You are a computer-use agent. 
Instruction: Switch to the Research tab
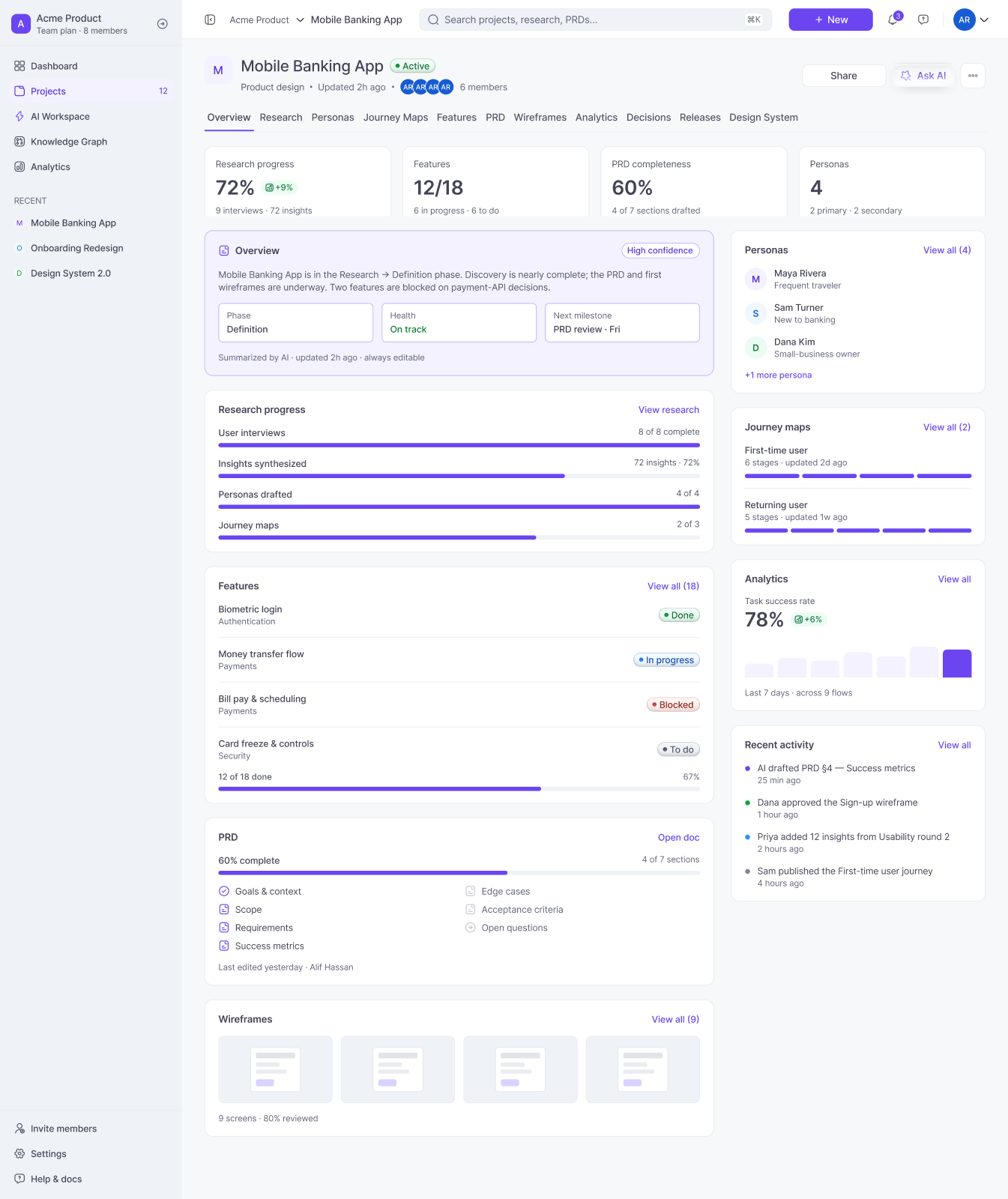coord(281,118)
